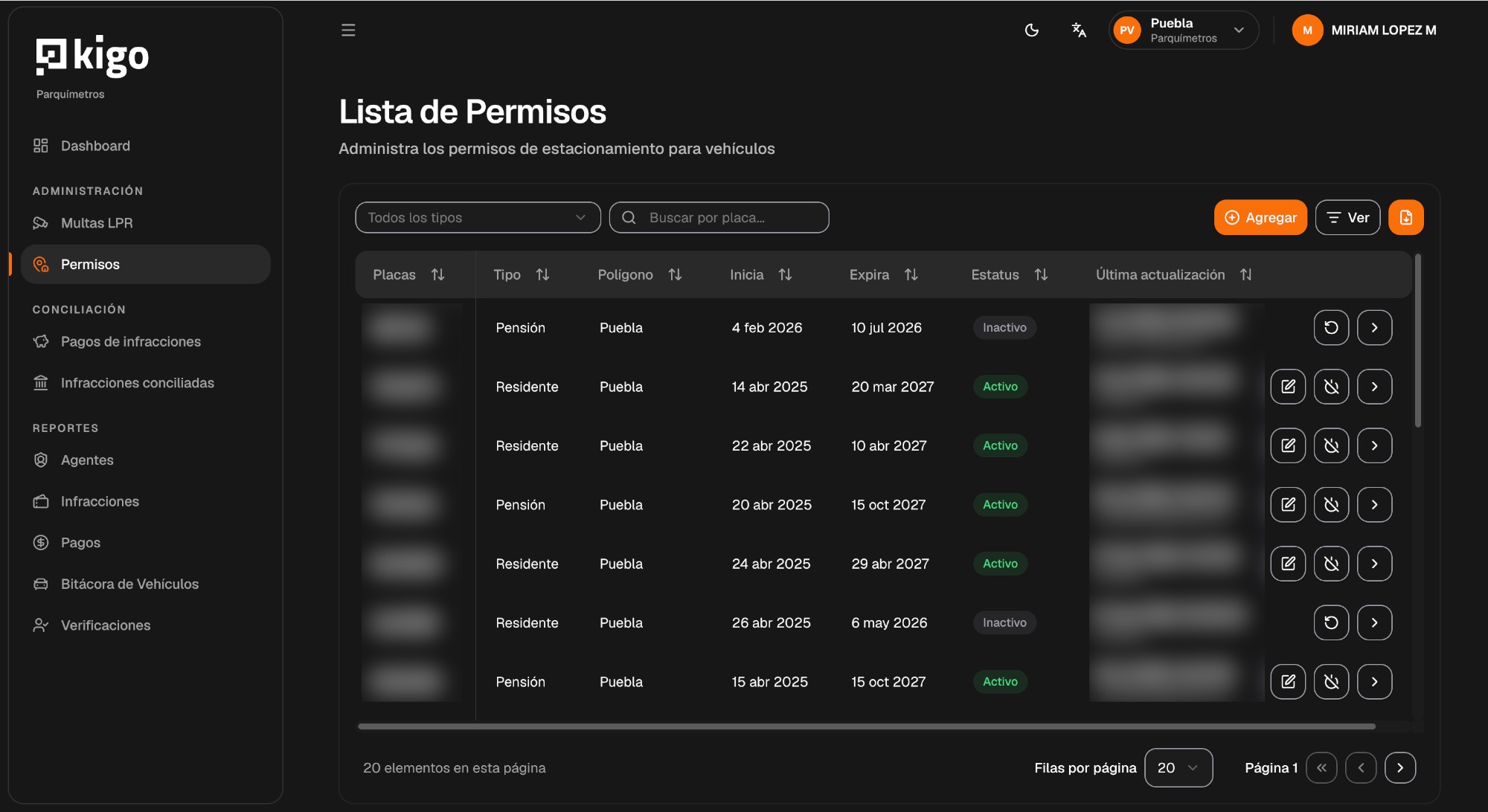The image size is (1488, 812).
Task: Open the Filas por página dropdown
Action: click(x=1178, y=768)
